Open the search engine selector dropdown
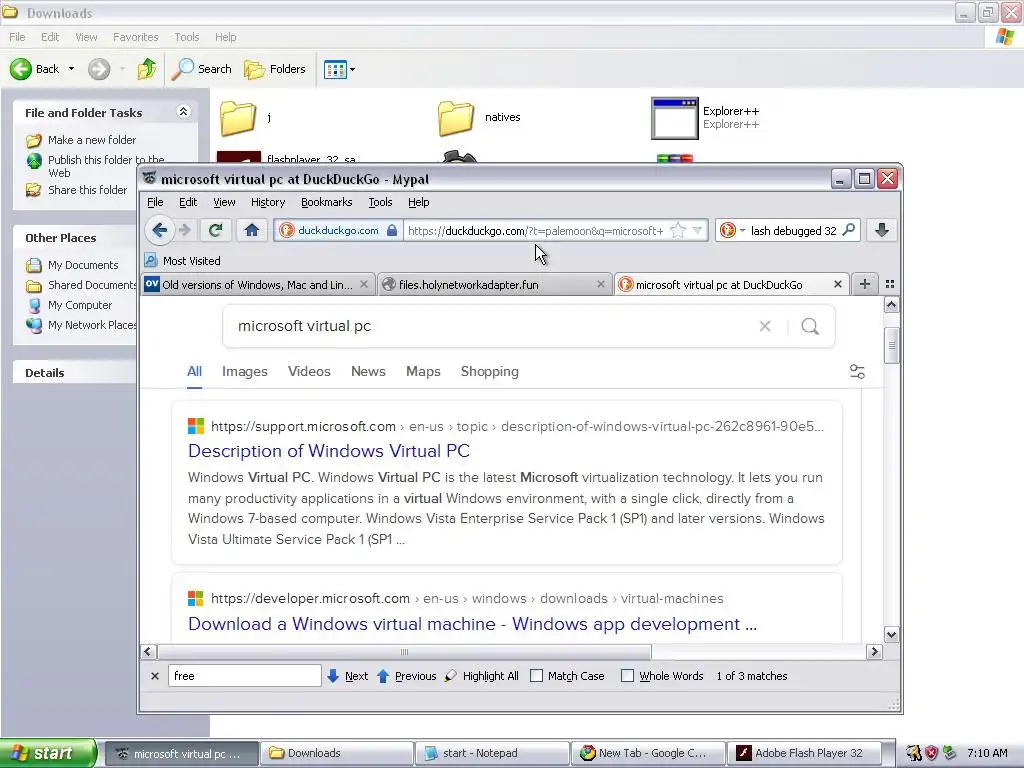The image size is (1024, 768). 732,231
